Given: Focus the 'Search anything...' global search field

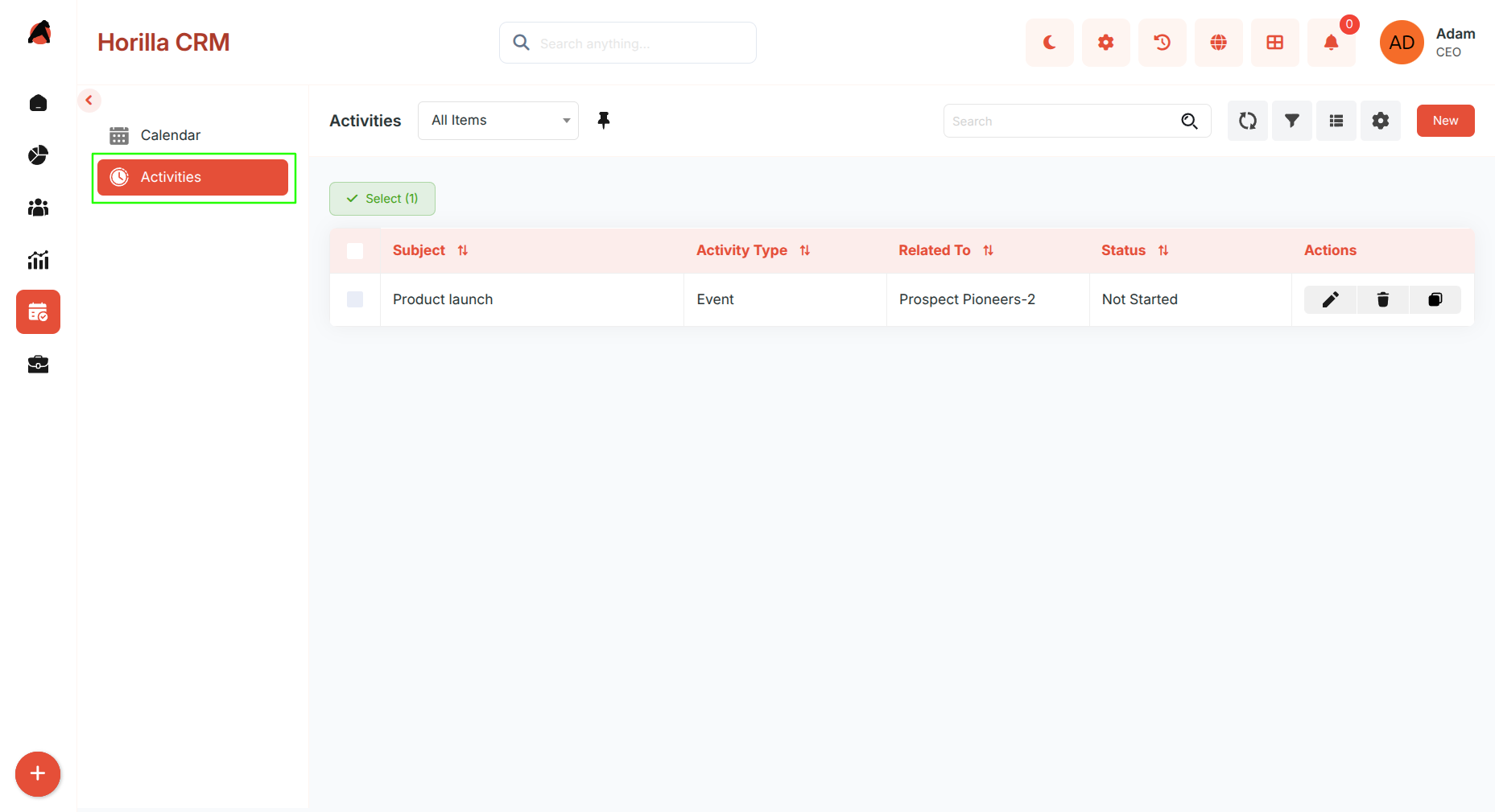Looking at the screenshot, I should coord(628,43).
